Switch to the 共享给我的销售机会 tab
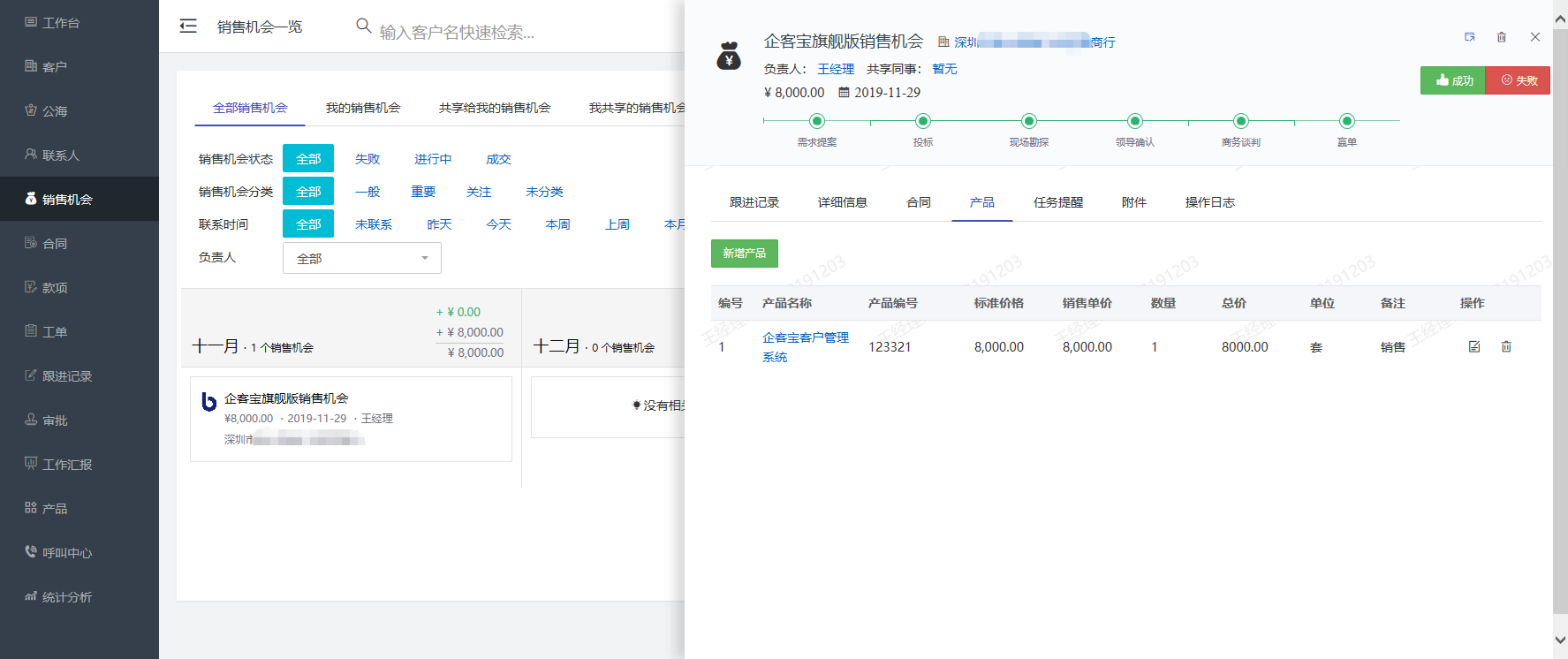Image resolution: width=1568 pixels, height=659 pixels. [x=495, y=108]
